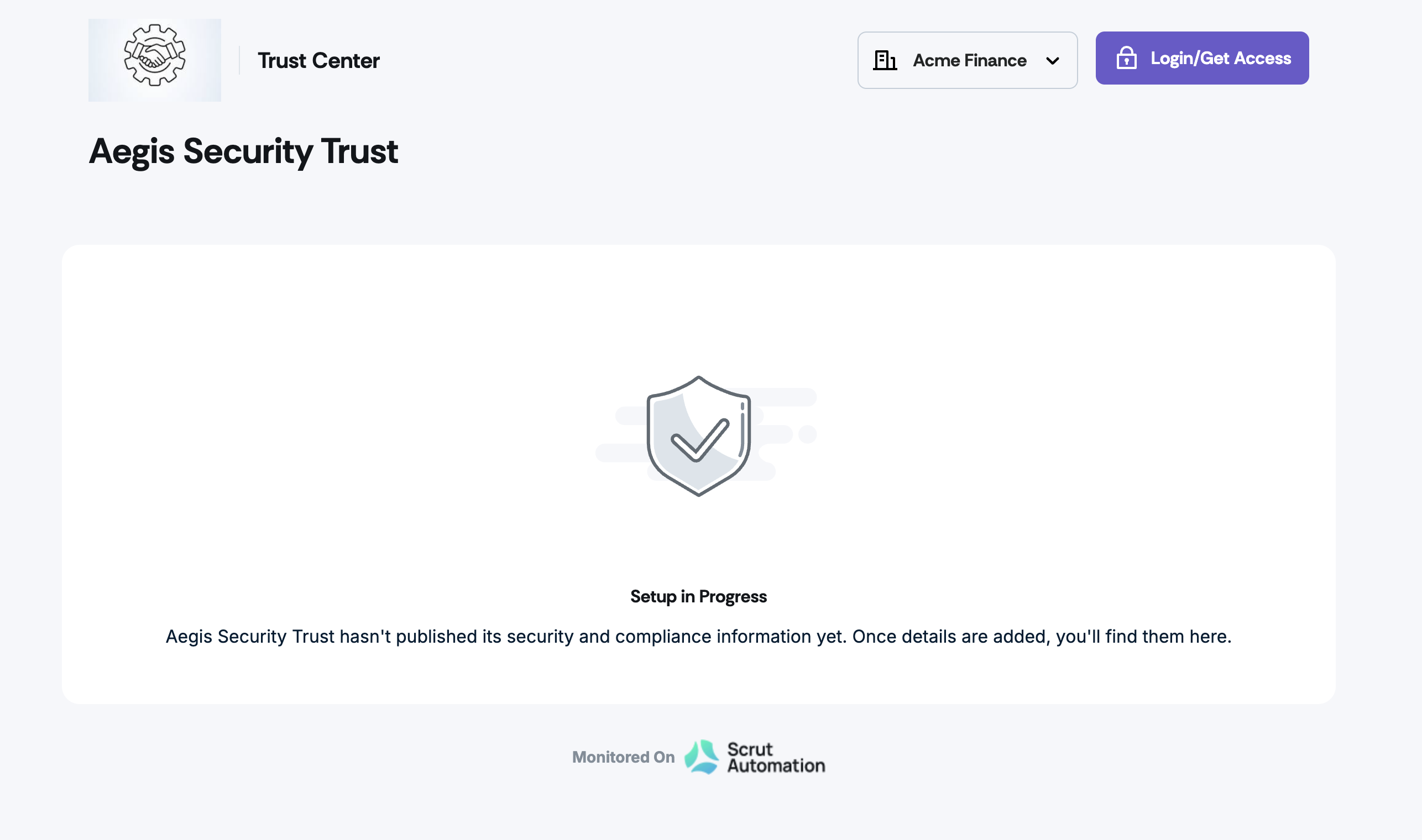Click the building icon beside Acme Finance

point(885,60)
